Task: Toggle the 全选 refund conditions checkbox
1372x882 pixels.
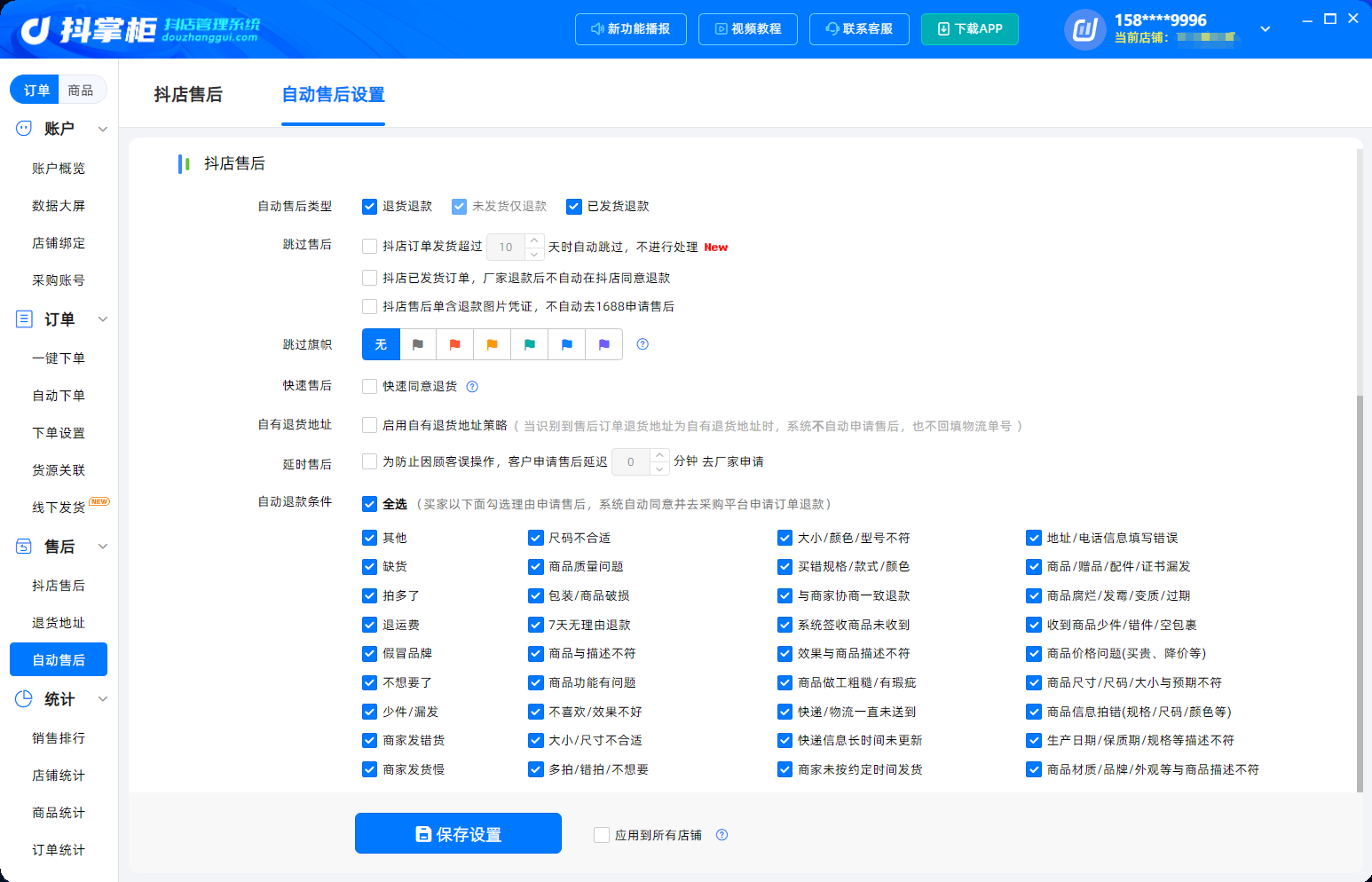Action: [370, 504]
